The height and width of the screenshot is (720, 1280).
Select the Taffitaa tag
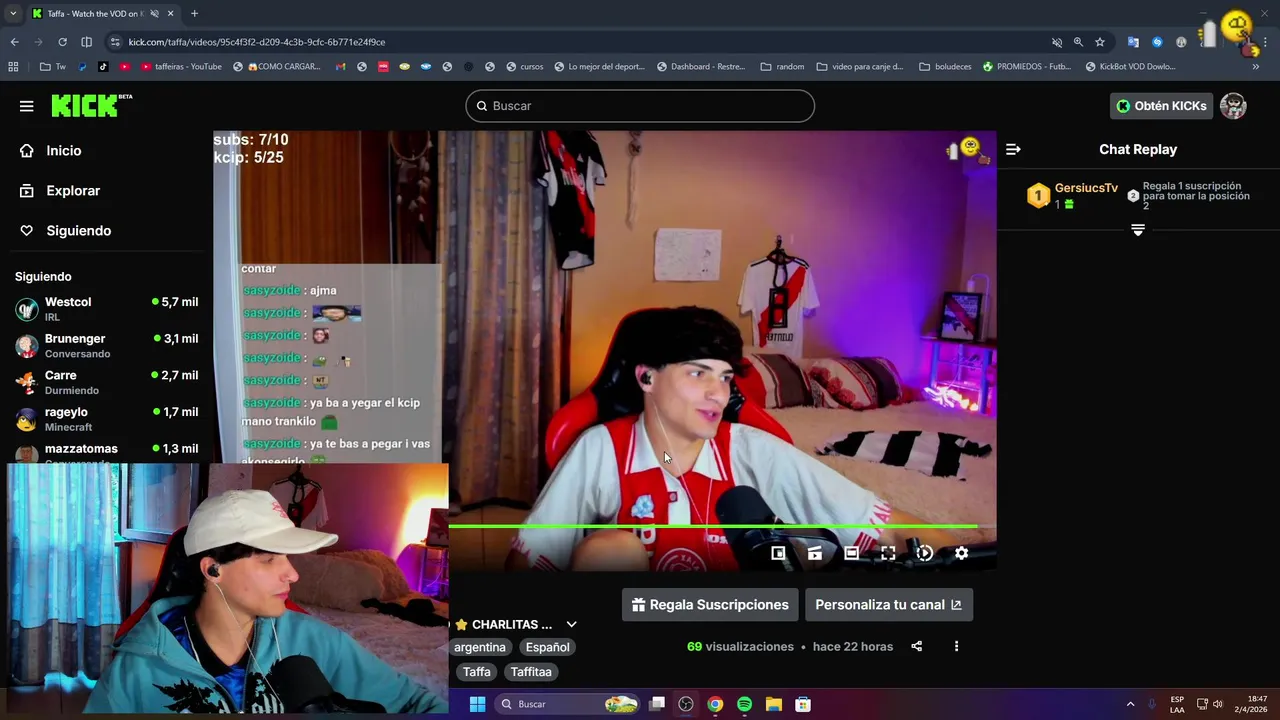[531, 672]
